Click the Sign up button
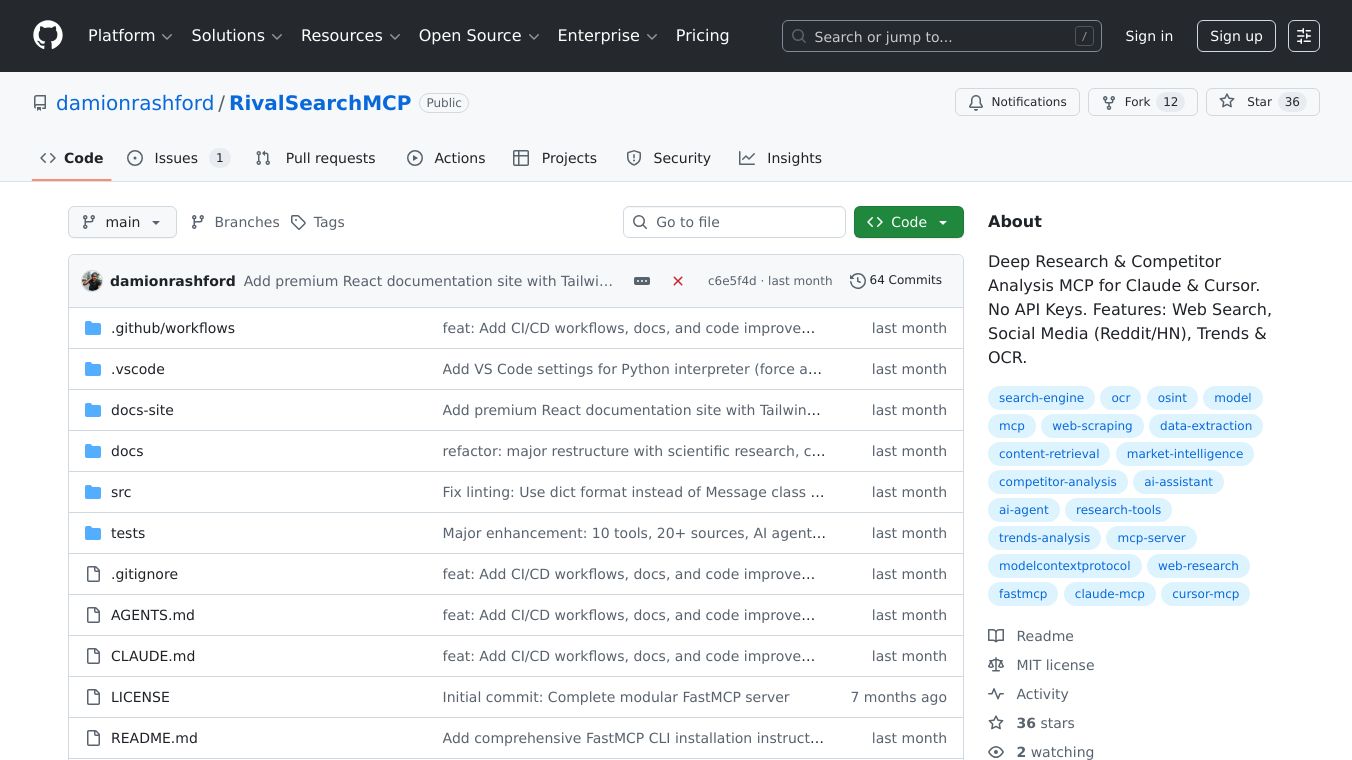This screenshot has width=1352, height=760. (x=1236, y=36)
